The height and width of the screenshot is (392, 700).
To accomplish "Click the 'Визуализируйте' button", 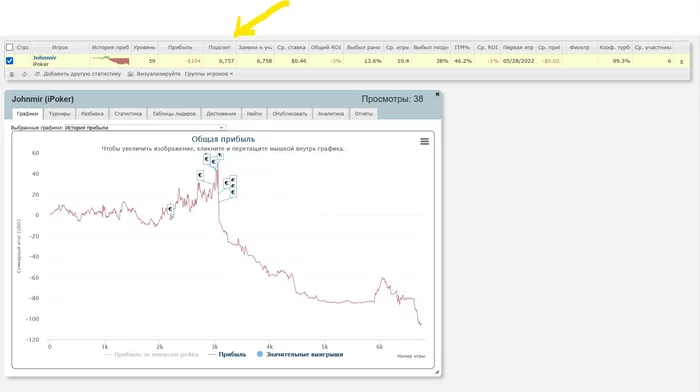I will (x=158, y=74).
